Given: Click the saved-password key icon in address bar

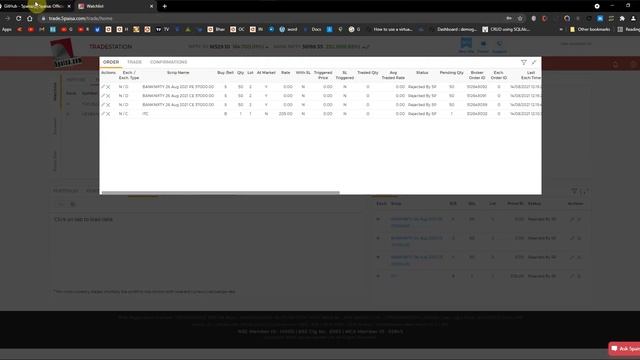Looking at the screenshot, I should tap(509, 18).
